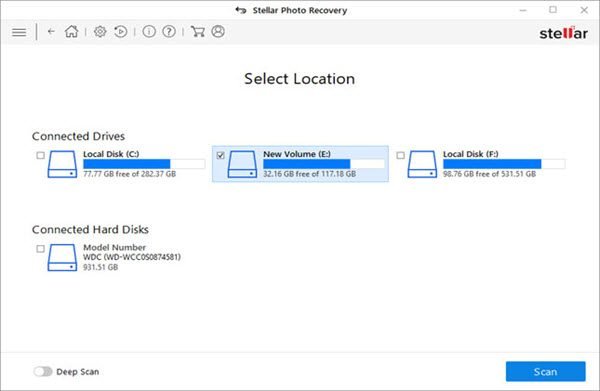Toggle the Deep Scan switch
This screenshot has height=391, width=600.
pyautogui.click(x=42, y=371)
